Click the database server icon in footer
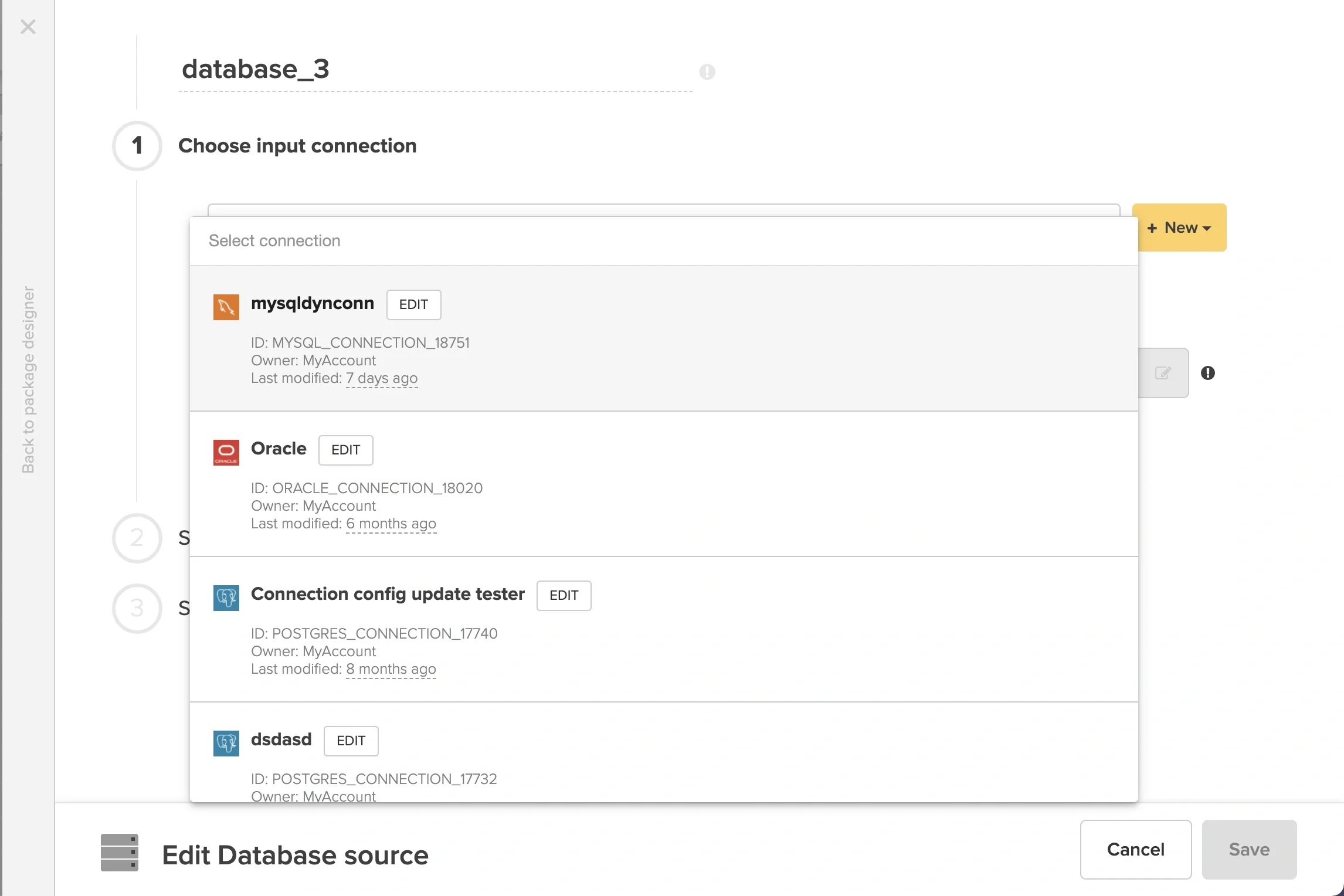Image resolution: width=1344 pixels, height=896 pixels. [120, 852]
